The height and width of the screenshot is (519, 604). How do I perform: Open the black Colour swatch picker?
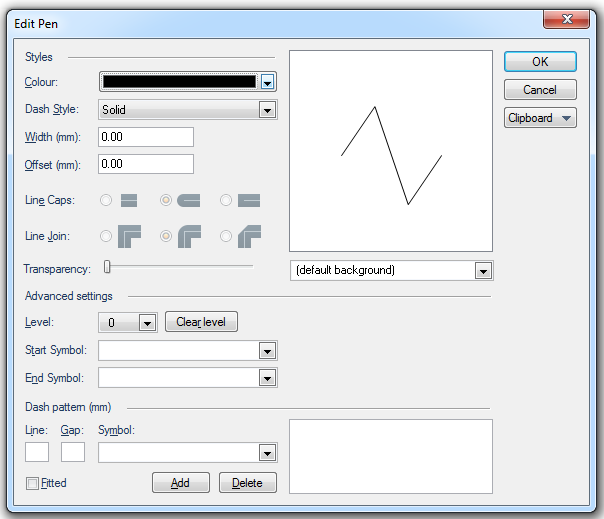pos(187,82)
